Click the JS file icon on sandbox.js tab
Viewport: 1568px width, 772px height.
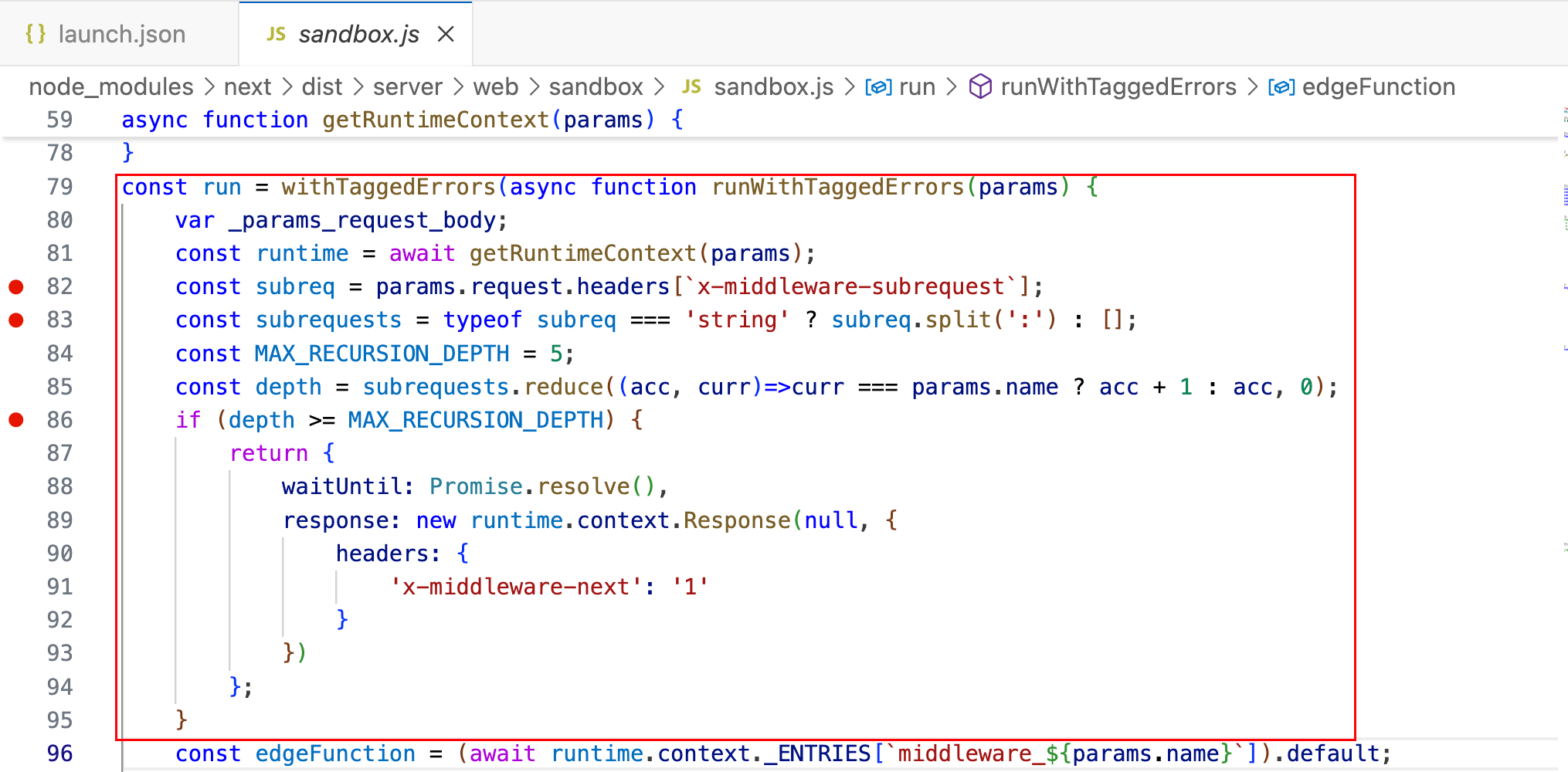276,34
